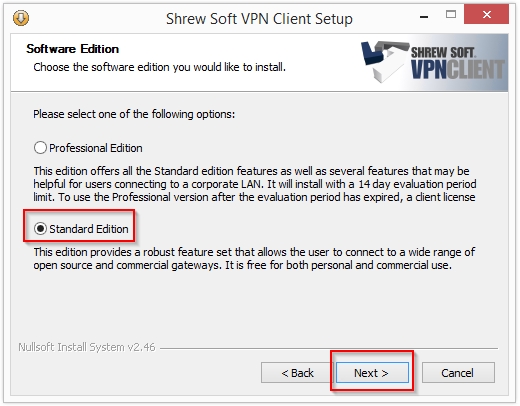The height and width of the screenshot is (406, 520).
Task: Click the Please select one of the options text
Action: (x=134, y=114)
